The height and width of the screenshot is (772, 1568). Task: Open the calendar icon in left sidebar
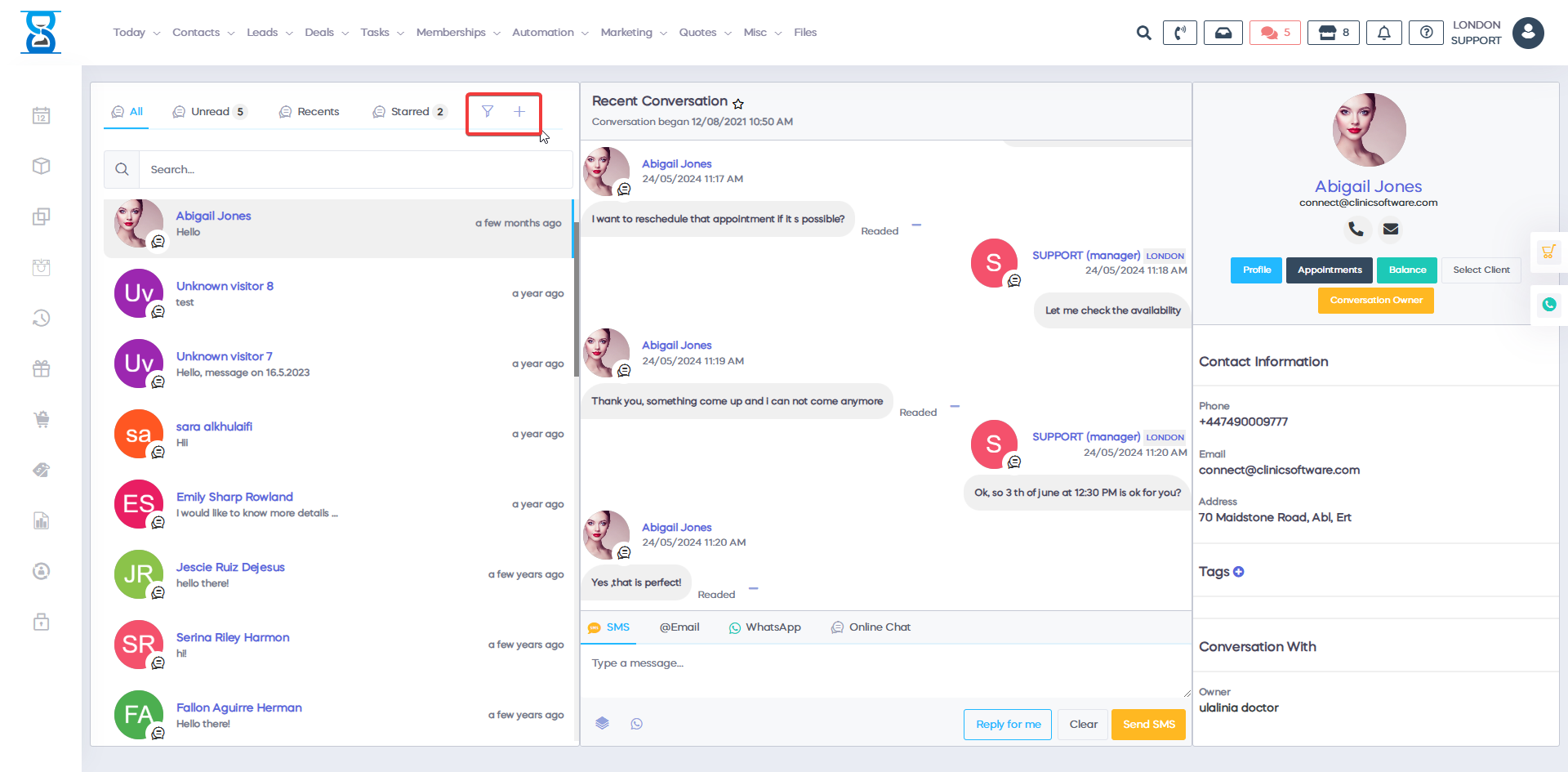pyautogui.click(x=42, y=116)
